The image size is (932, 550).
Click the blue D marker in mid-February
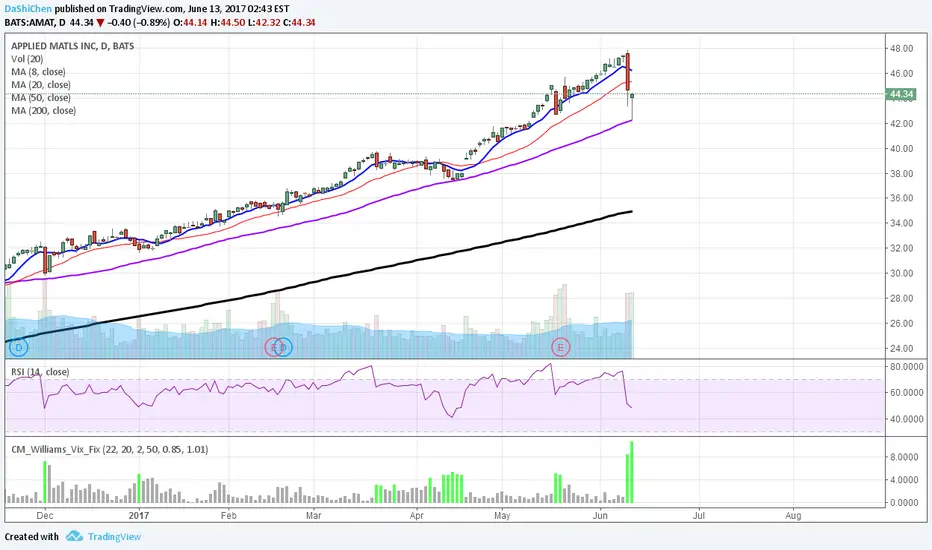point(284,347)
